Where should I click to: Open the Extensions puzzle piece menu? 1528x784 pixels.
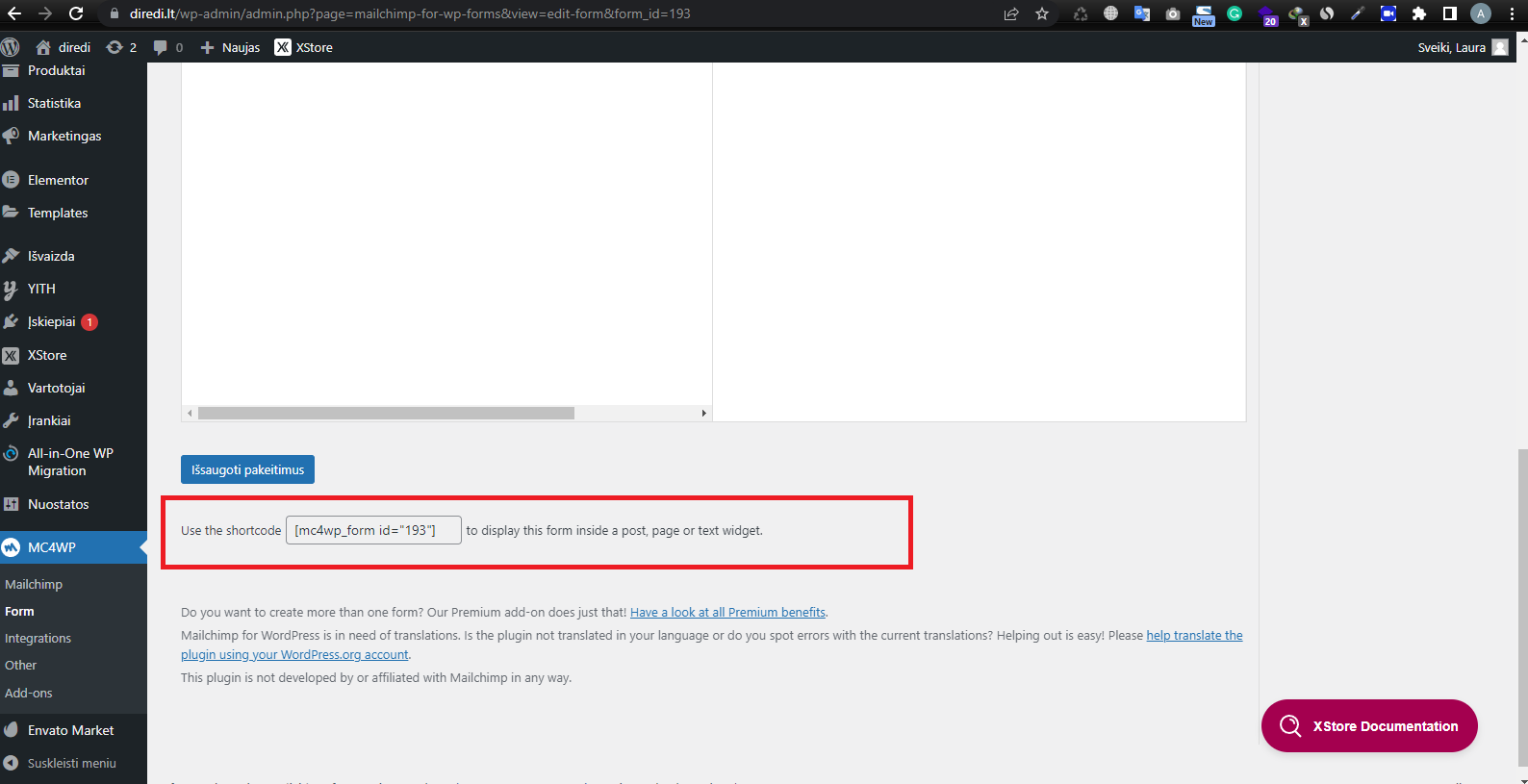1419,13
